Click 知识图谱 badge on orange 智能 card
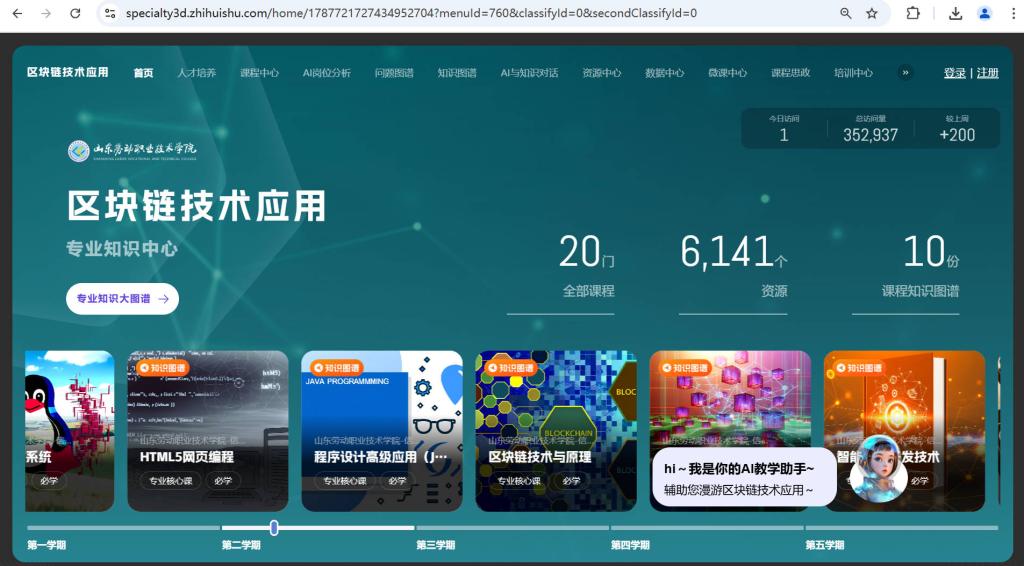 click(858, 368)
